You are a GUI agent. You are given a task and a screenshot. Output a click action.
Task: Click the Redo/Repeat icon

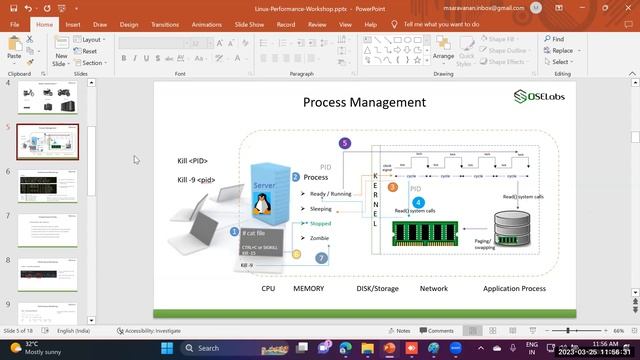[47, 8]
